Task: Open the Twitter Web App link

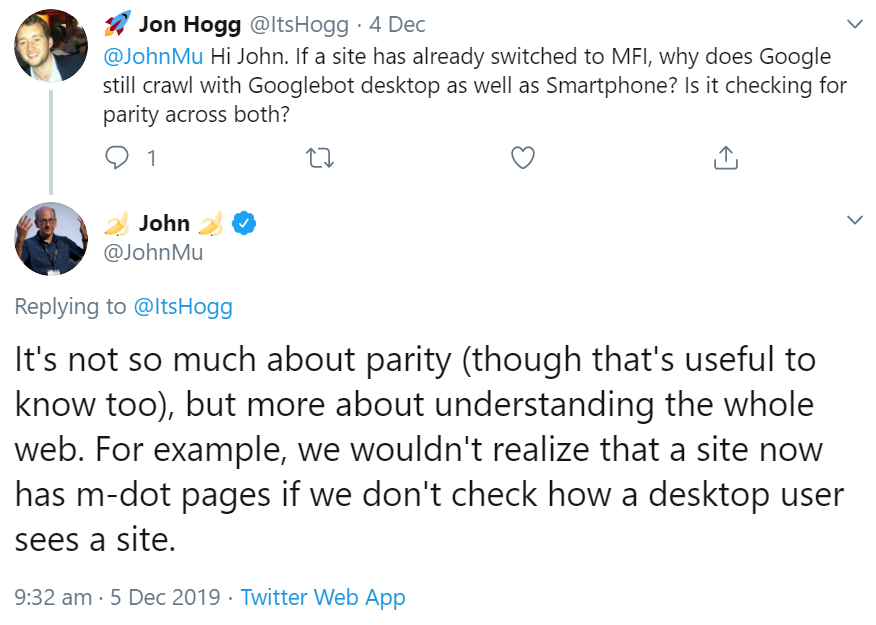Action: point(323,597)
